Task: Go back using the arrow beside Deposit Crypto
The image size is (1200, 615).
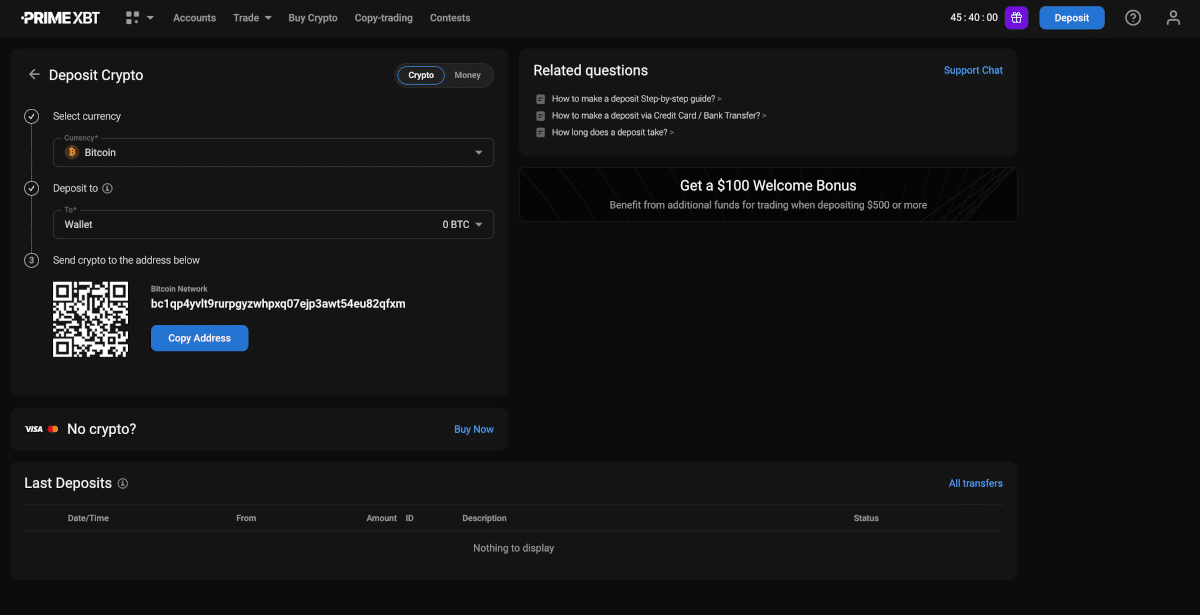Action: tap(34, 75)
